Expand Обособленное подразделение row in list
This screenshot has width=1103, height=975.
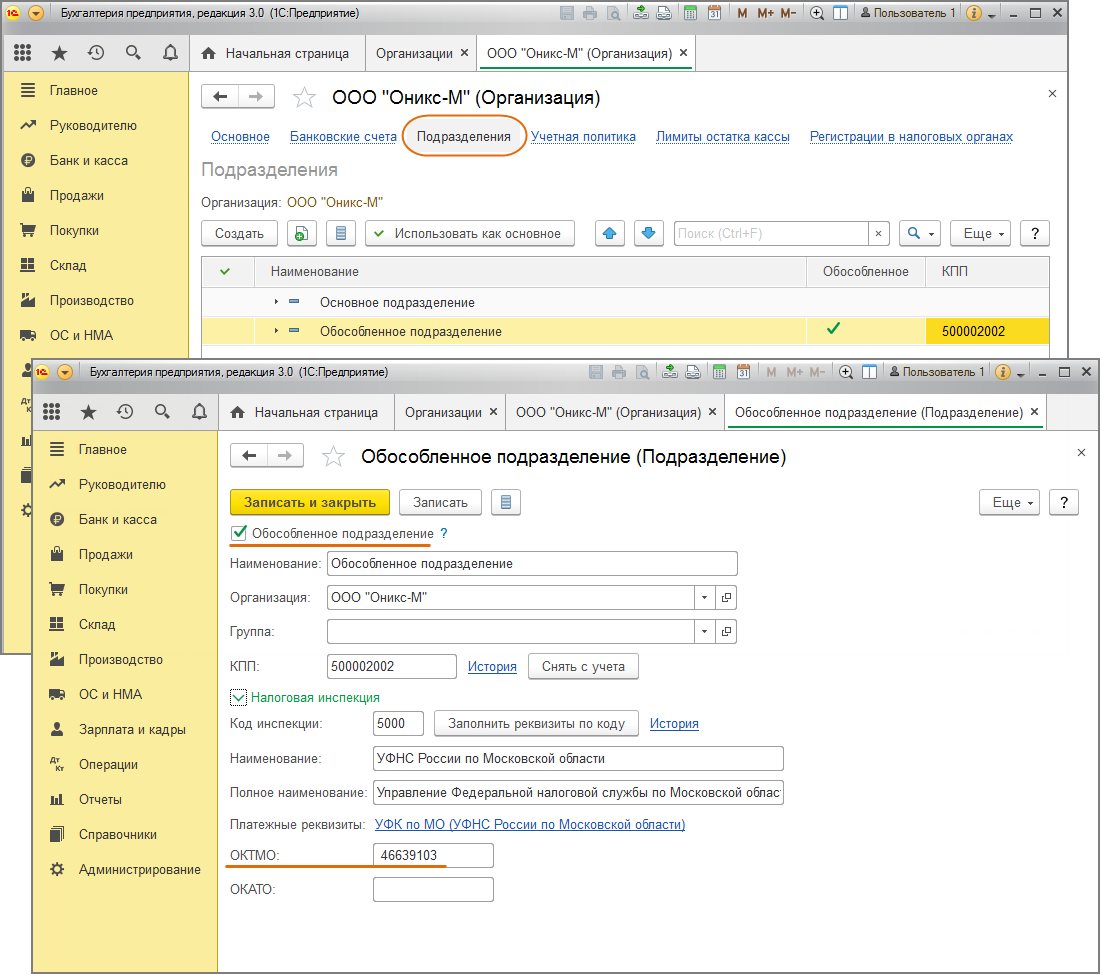(276, 331)
